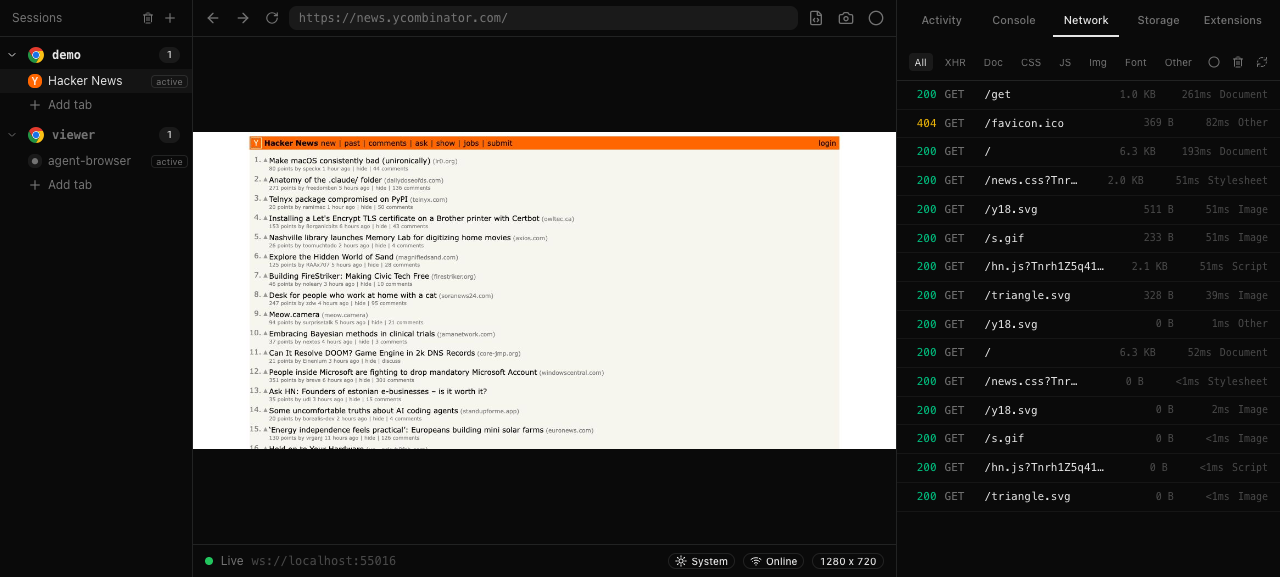Open the /y18.svg request of 511 B
1280x577 pixels.
1088,209
